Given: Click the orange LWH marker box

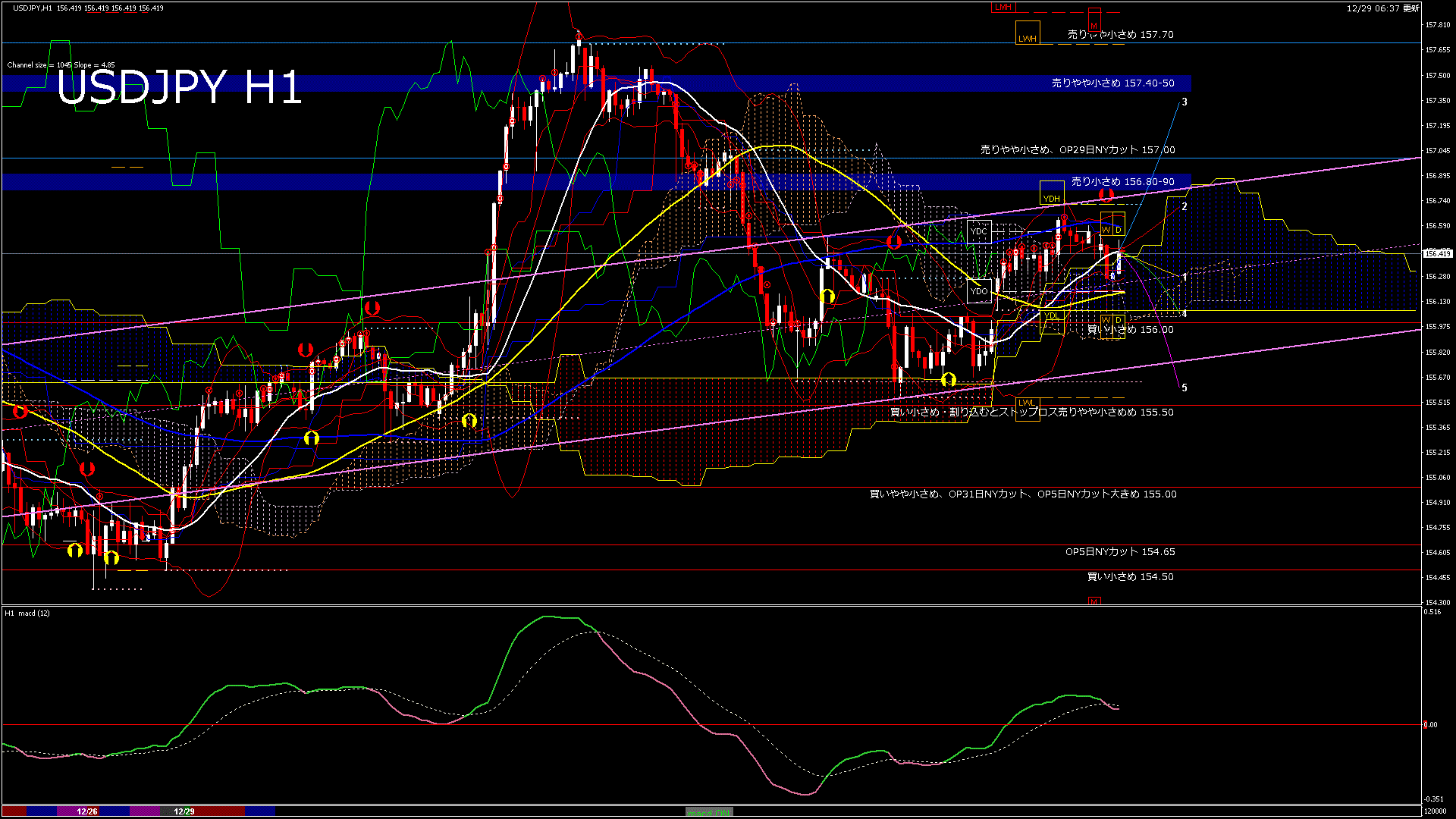Looking at the screenshot, I should (x=1028, y=34).
